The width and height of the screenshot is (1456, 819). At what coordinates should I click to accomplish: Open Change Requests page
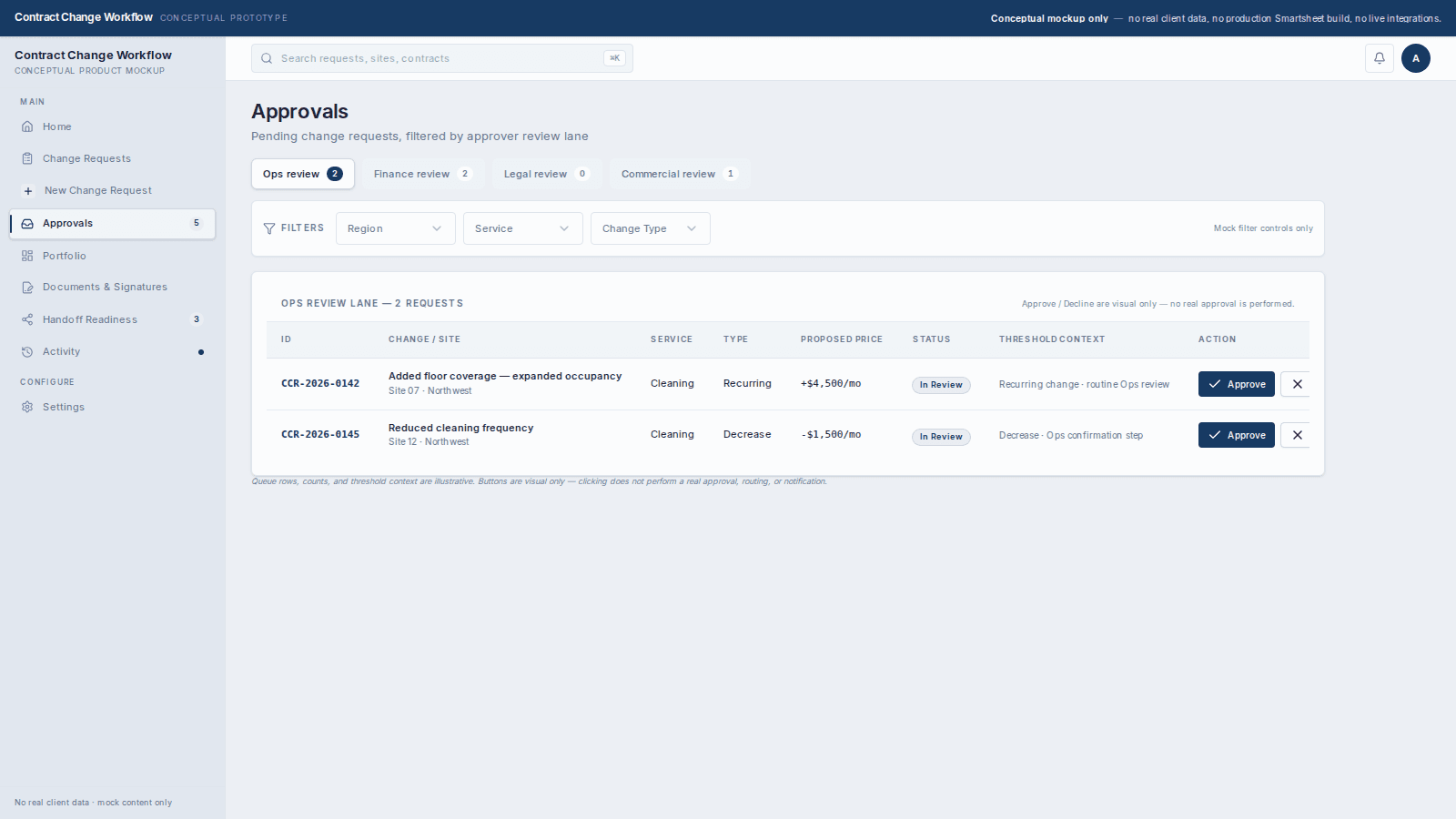113,158
